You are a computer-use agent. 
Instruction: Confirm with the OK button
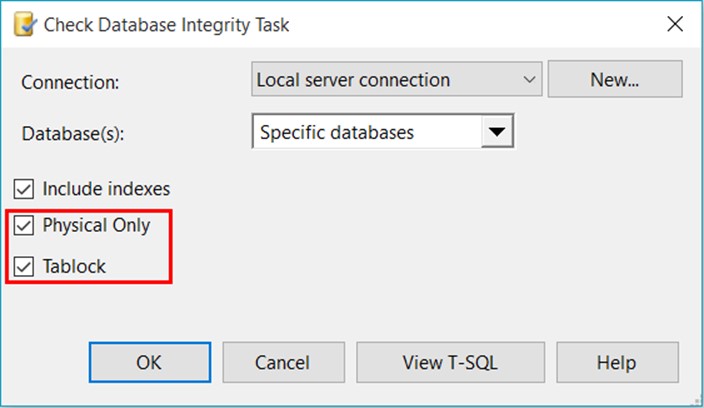point(149,362)
